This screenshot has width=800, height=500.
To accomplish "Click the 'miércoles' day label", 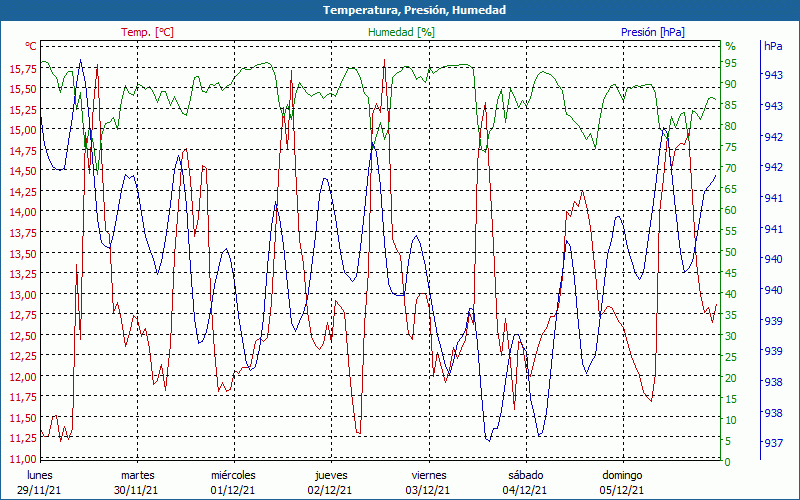I will point(233,475).
